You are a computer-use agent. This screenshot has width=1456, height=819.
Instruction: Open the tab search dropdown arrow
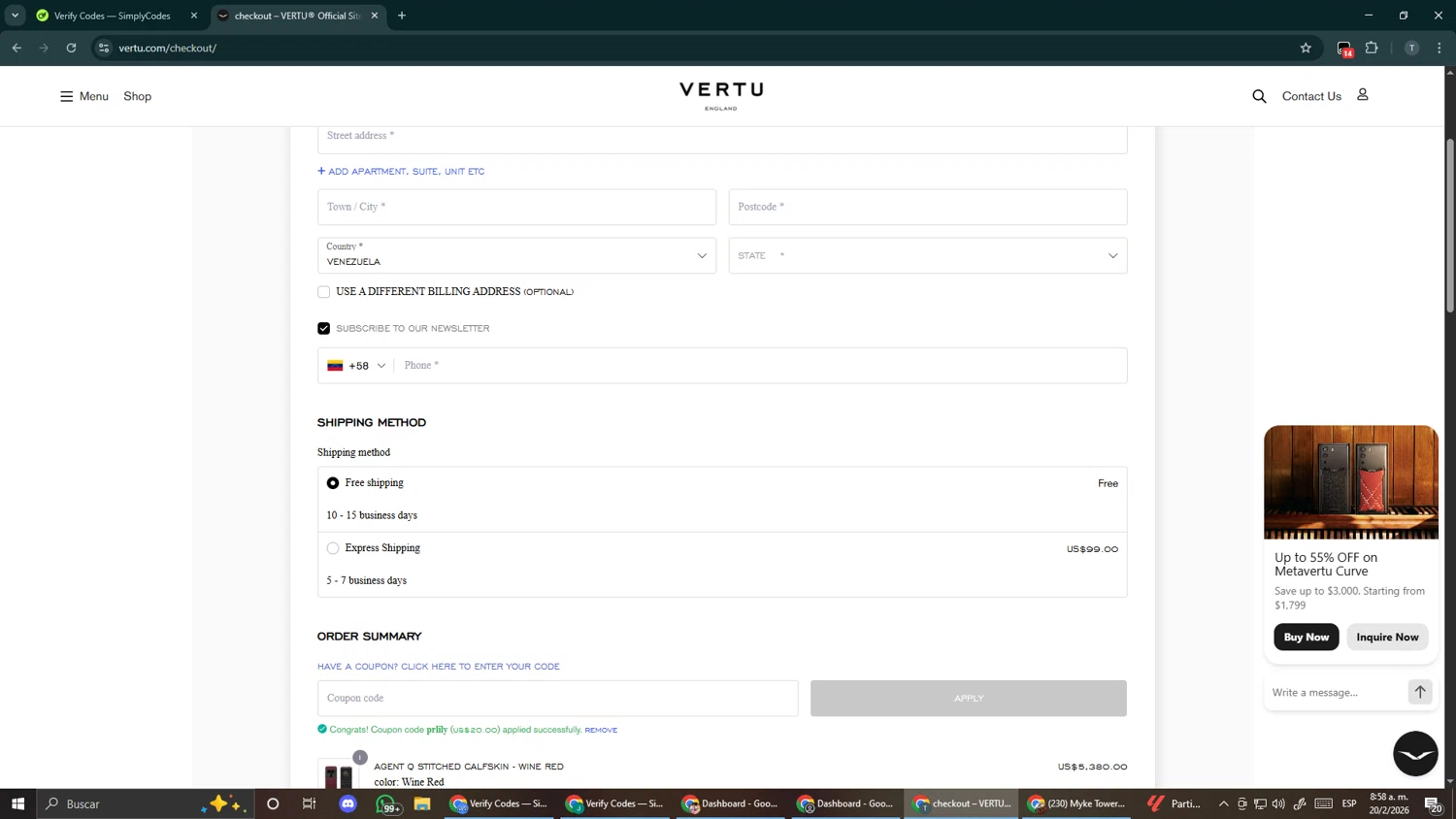(15, 16)
